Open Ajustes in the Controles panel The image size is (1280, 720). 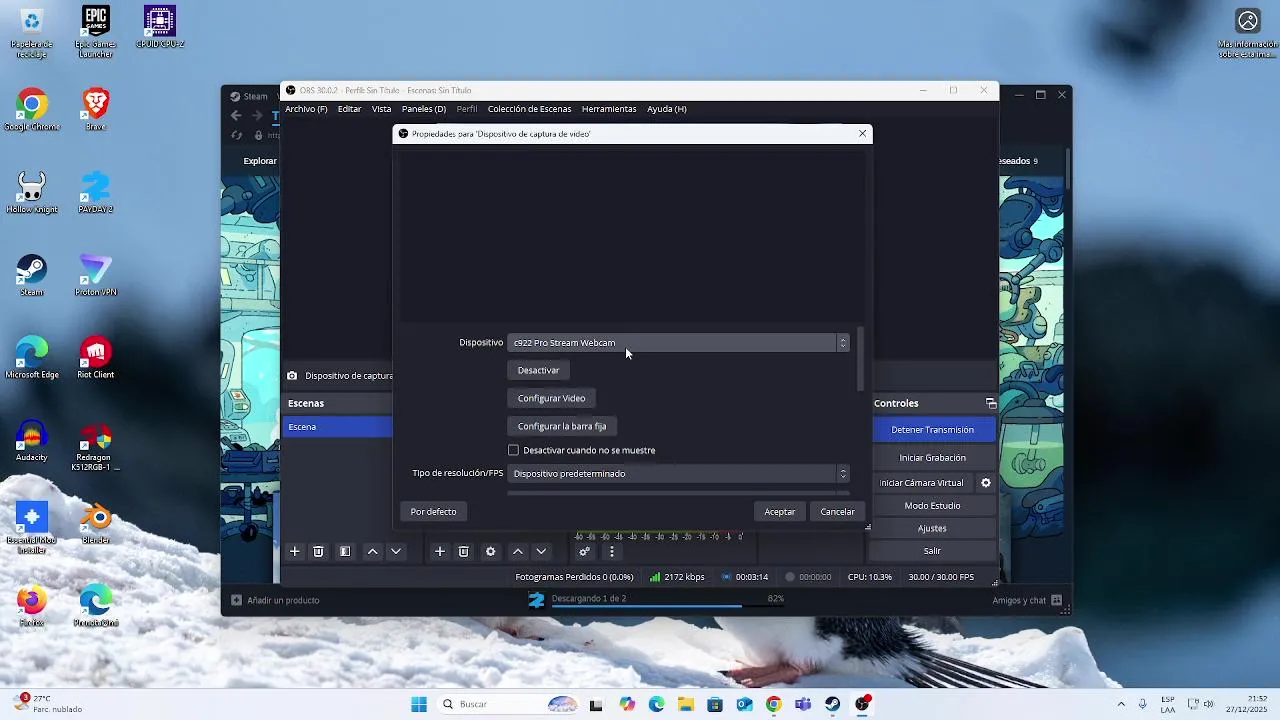click(x=932, y=528)
